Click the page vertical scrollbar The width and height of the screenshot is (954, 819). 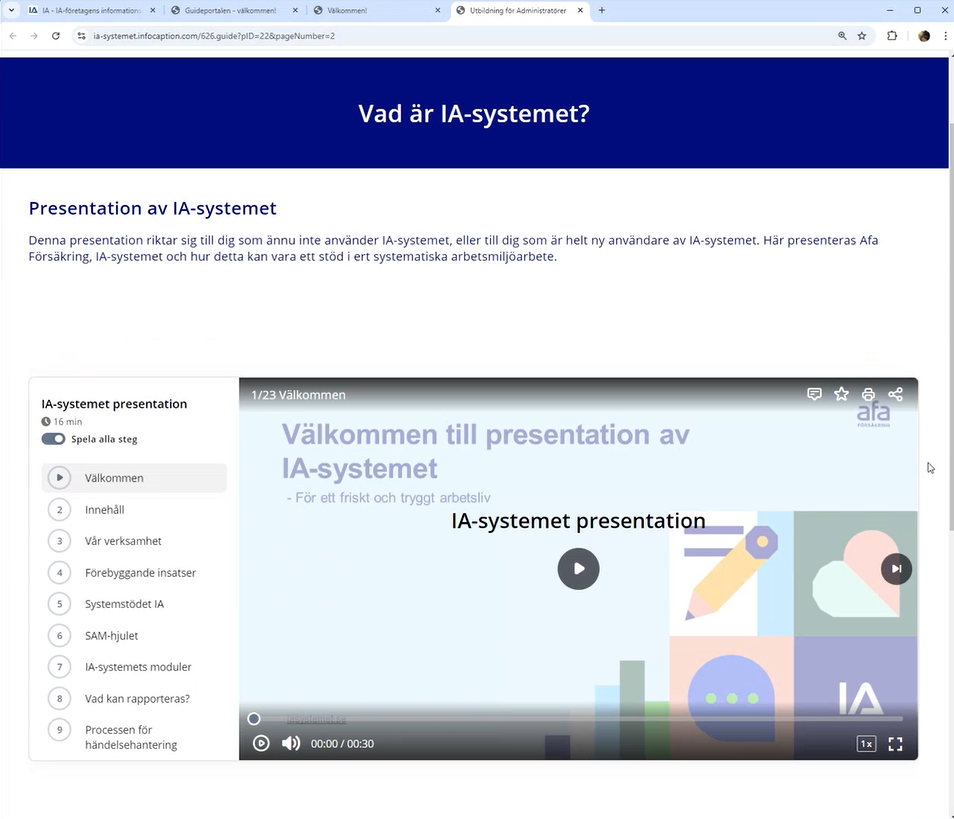click(x=951, y=326)
